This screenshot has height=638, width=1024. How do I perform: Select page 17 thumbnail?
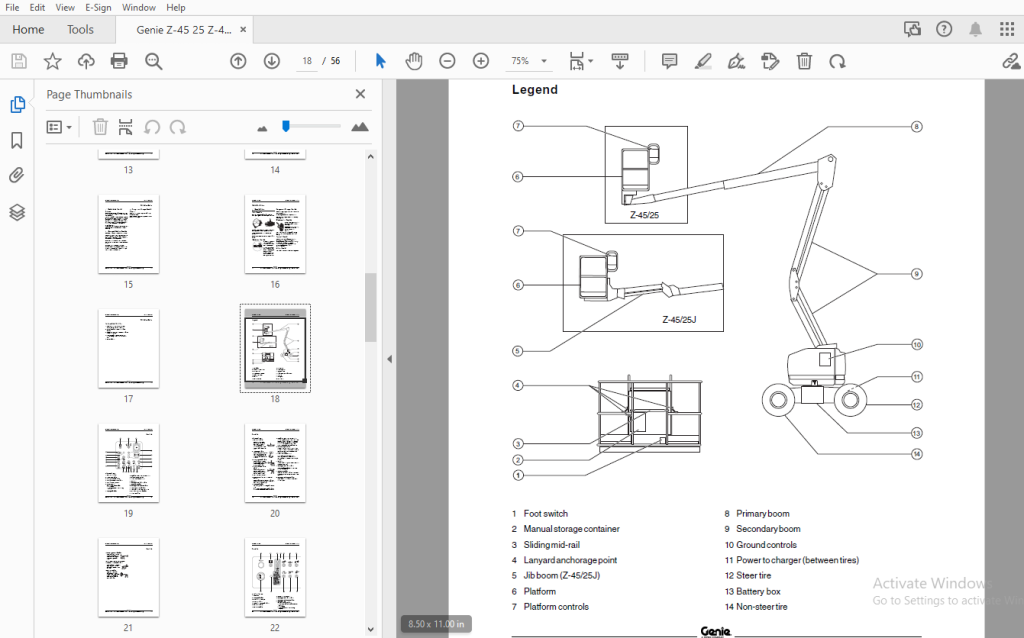(129, 348)
